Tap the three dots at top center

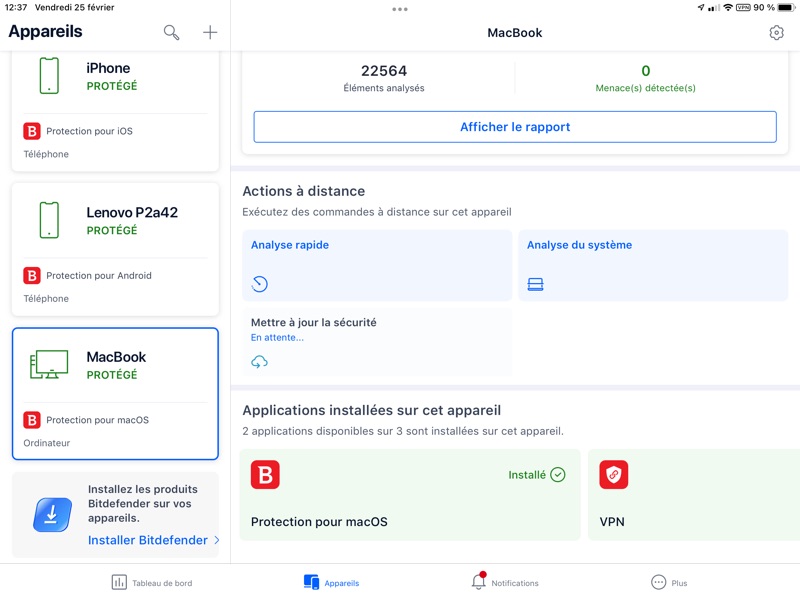coord(400,9)
